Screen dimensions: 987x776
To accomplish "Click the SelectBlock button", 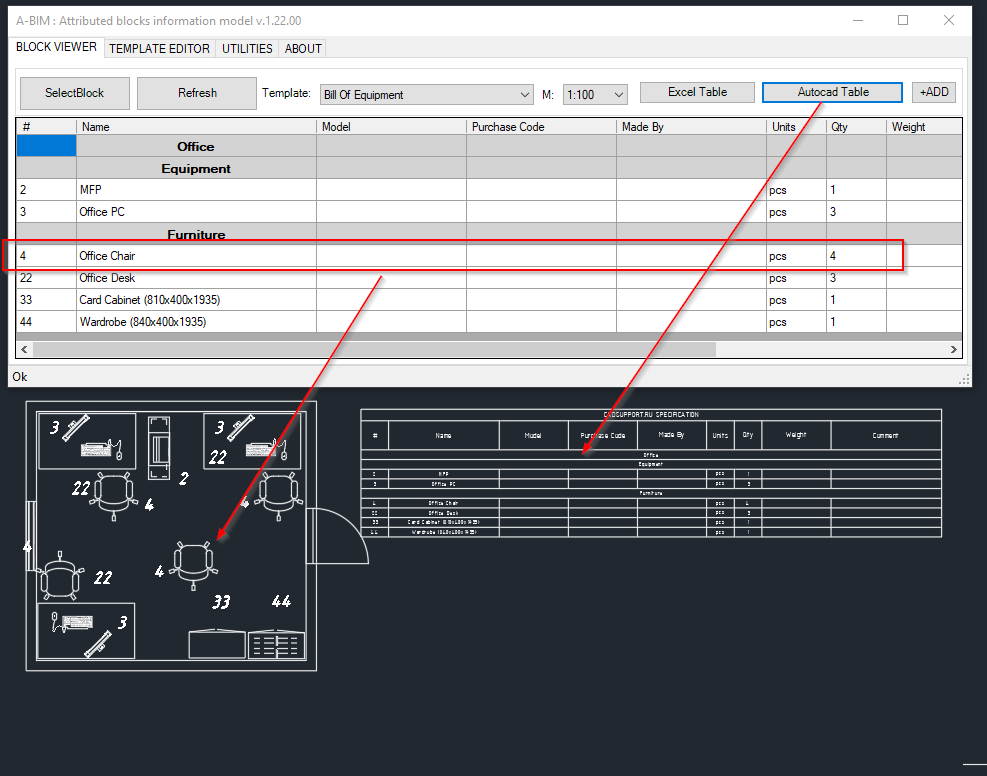I will click(x=74, y=93).
